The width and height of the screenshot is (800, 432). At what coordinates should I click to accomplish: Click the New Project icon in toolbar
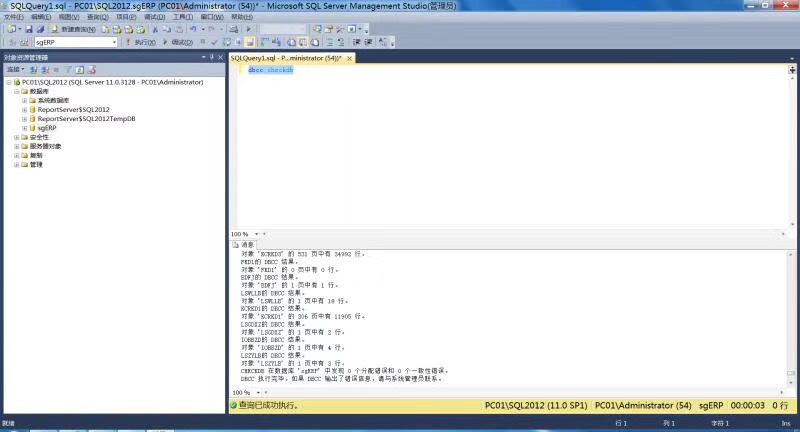coord(11,29)
